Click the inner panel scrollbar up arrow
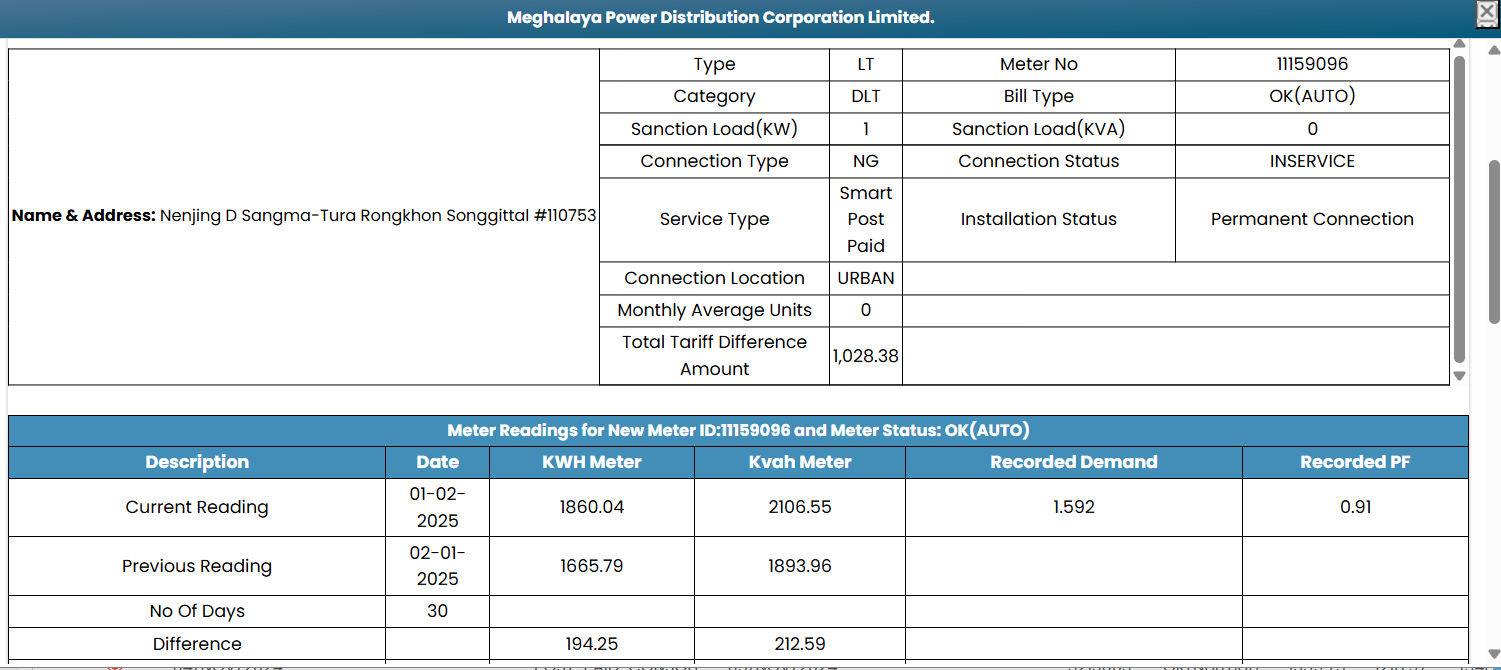 tap(1459, 45)
